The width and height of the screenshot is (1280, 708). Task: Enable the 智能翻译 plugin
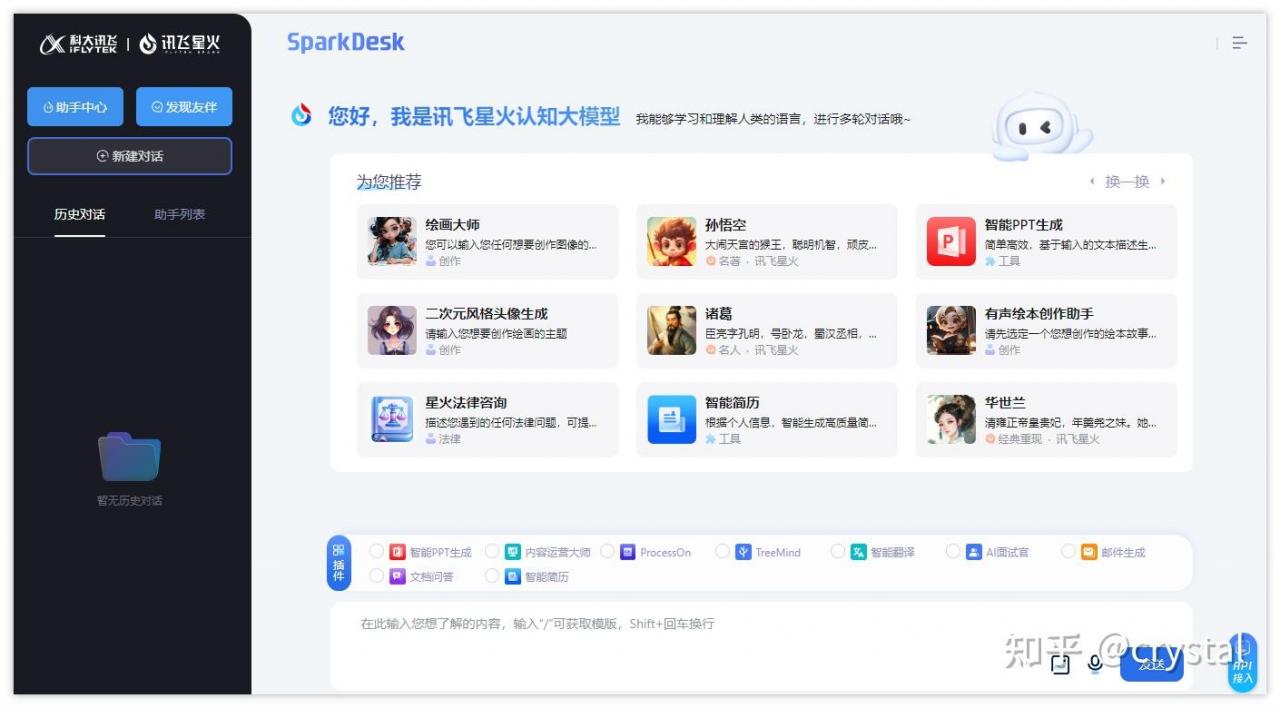point(838,552)
